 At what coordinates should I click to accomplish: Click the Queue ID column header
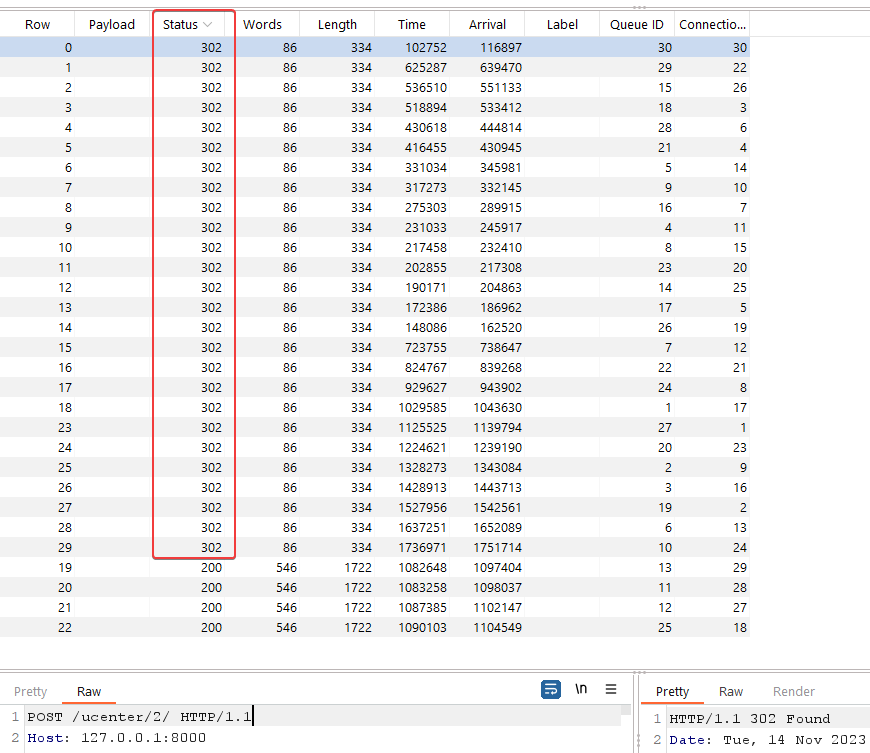[x=637, y=24]
